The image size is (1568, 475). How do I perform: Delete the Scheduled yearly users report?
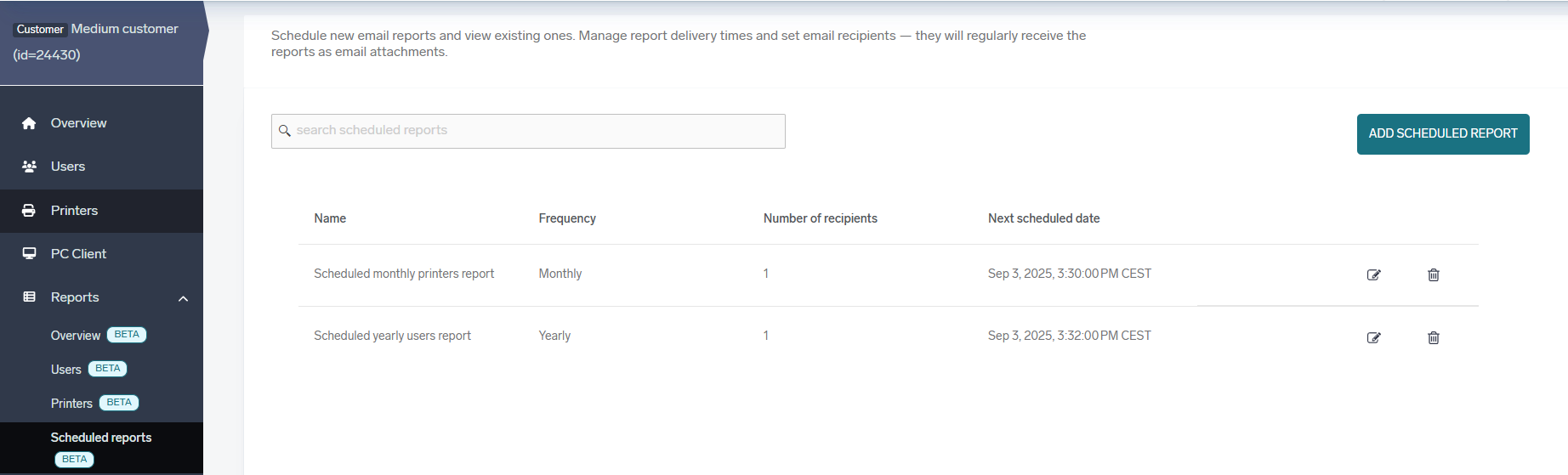click(x=1433, y=337)
